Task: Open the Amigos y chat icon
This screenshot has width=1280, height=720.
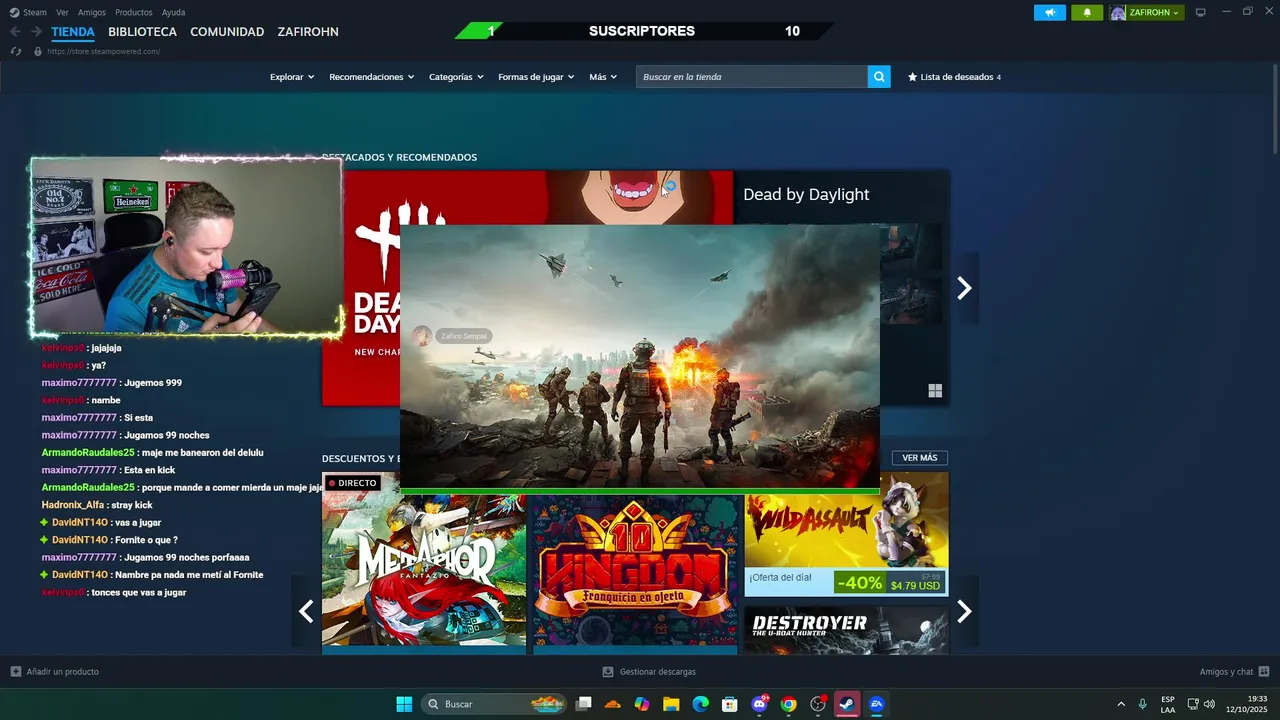Action: [x=1264, y=672]
